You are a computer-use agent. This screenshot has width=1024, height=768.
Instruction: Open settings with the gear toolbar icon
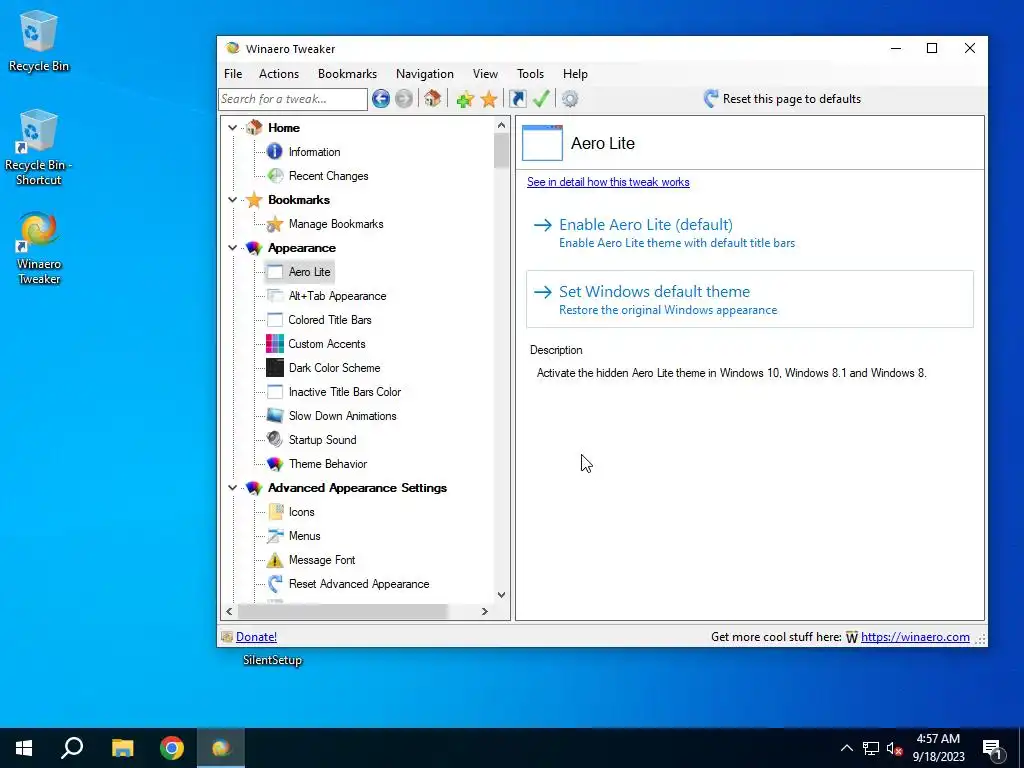pos(570,99)
